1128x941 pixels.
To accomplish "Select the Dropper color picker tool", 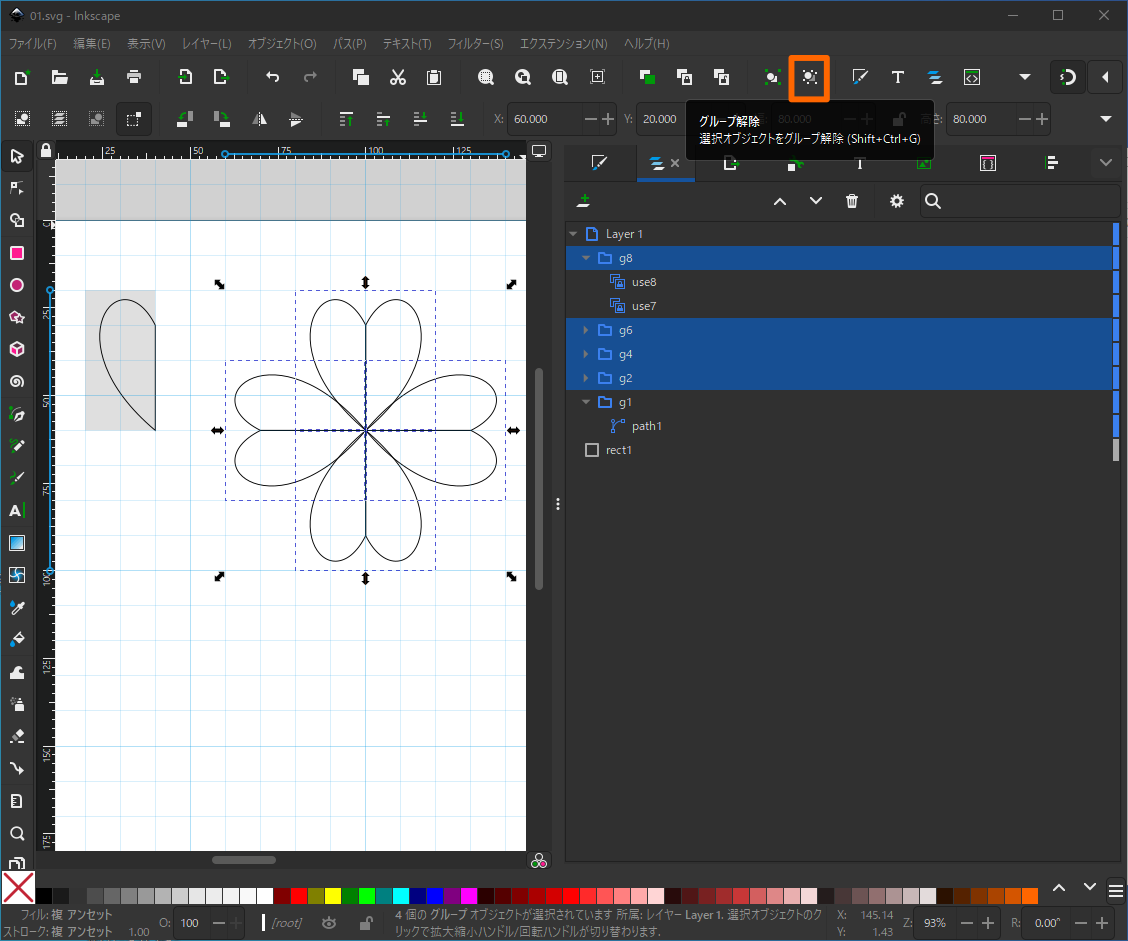I will [x=17, y=608].
